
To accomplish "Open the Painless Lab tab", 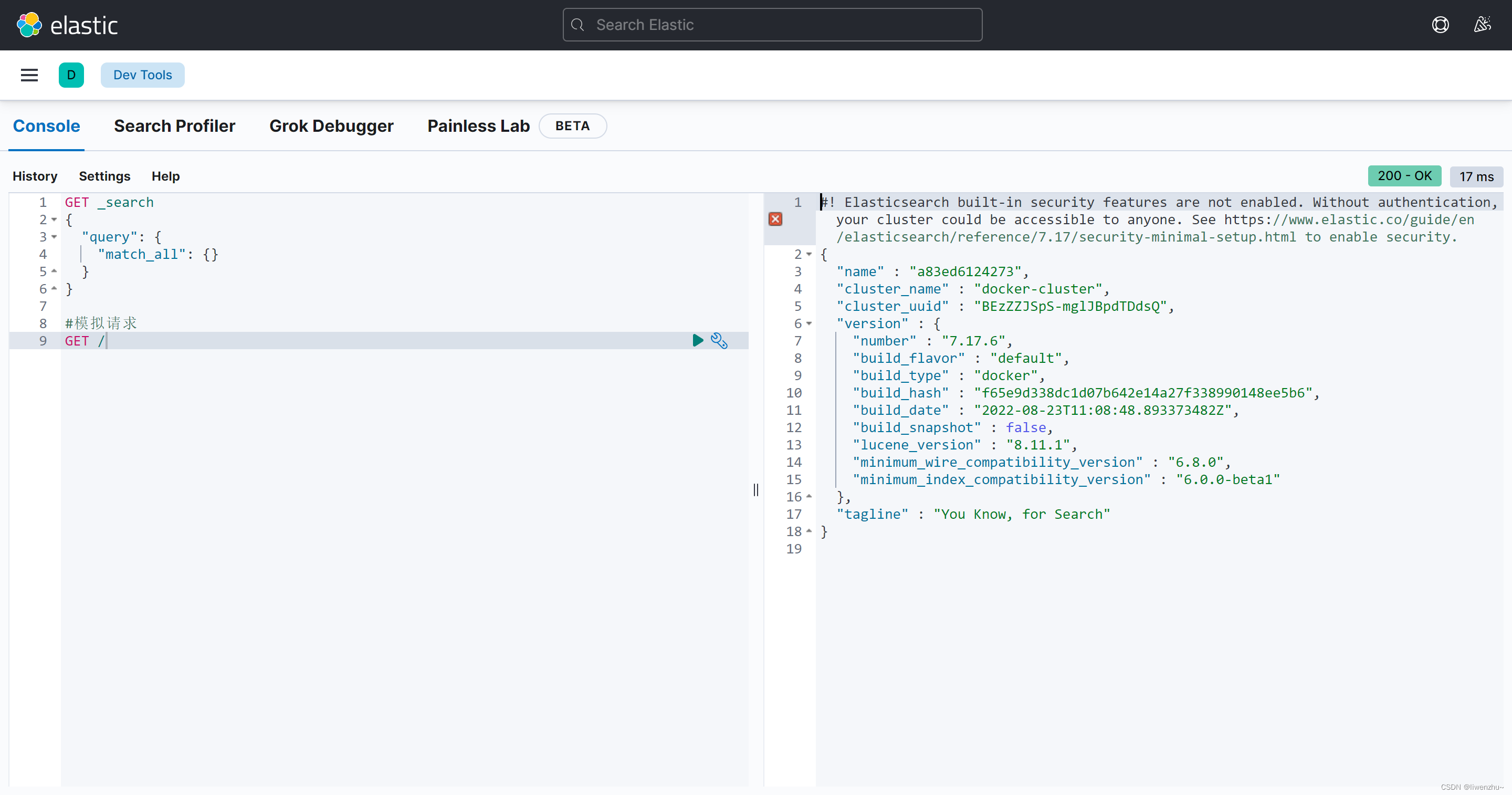I will pos(478,126).
